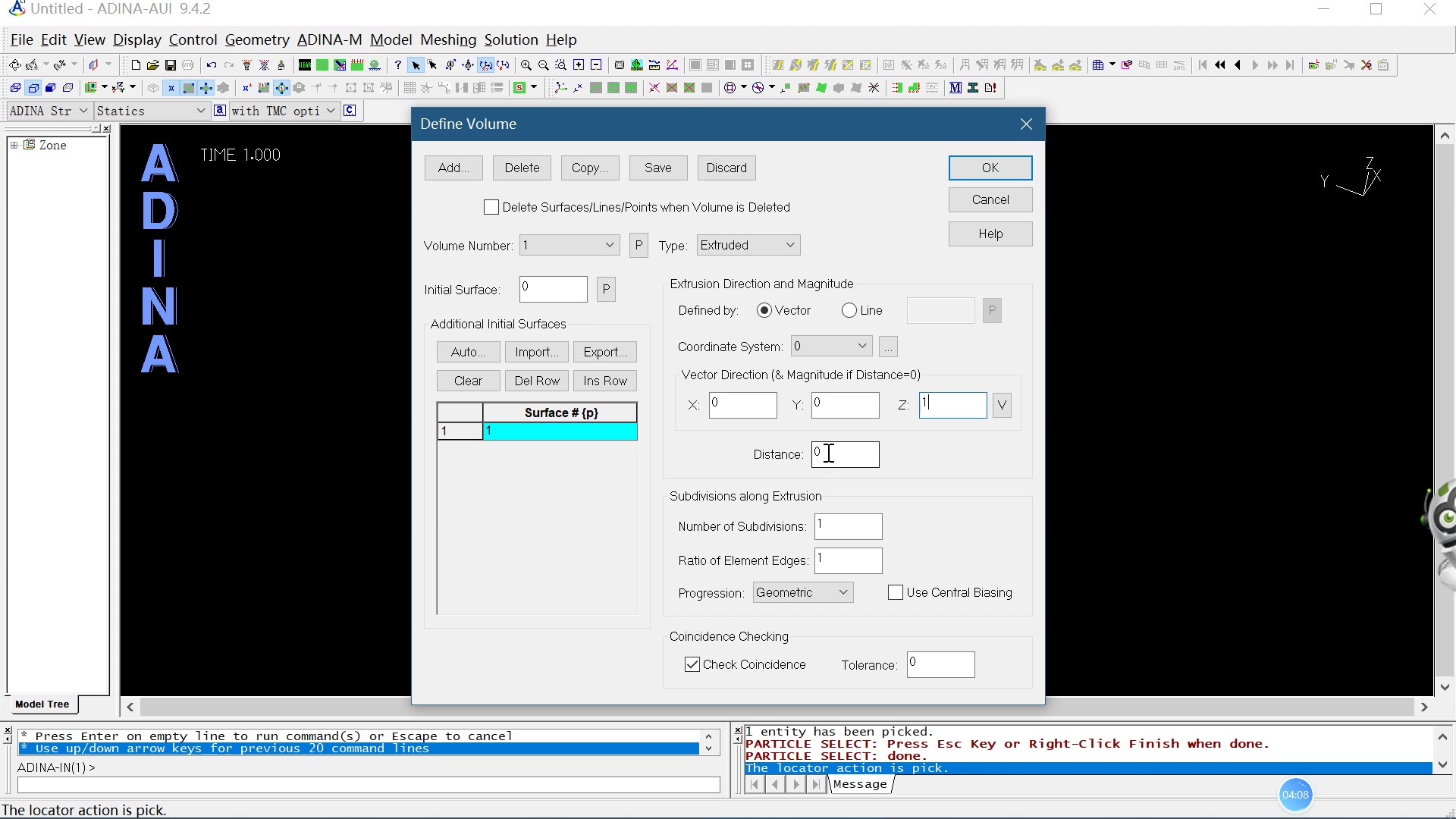Open the Geometry menu

(257, 39)
